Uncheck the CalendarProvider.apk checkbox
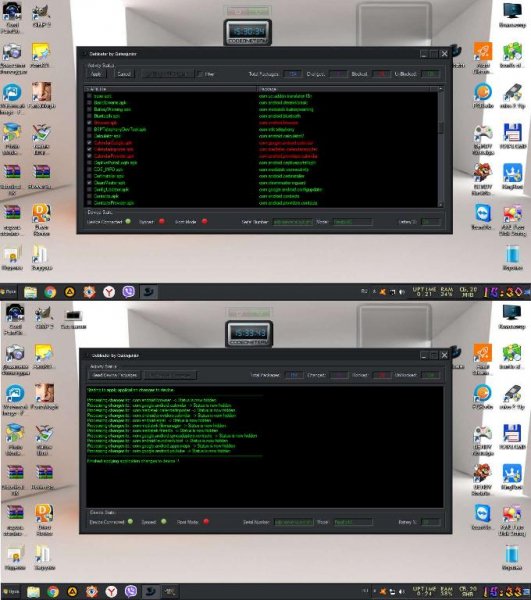531x600 pixels. [90, 156]
